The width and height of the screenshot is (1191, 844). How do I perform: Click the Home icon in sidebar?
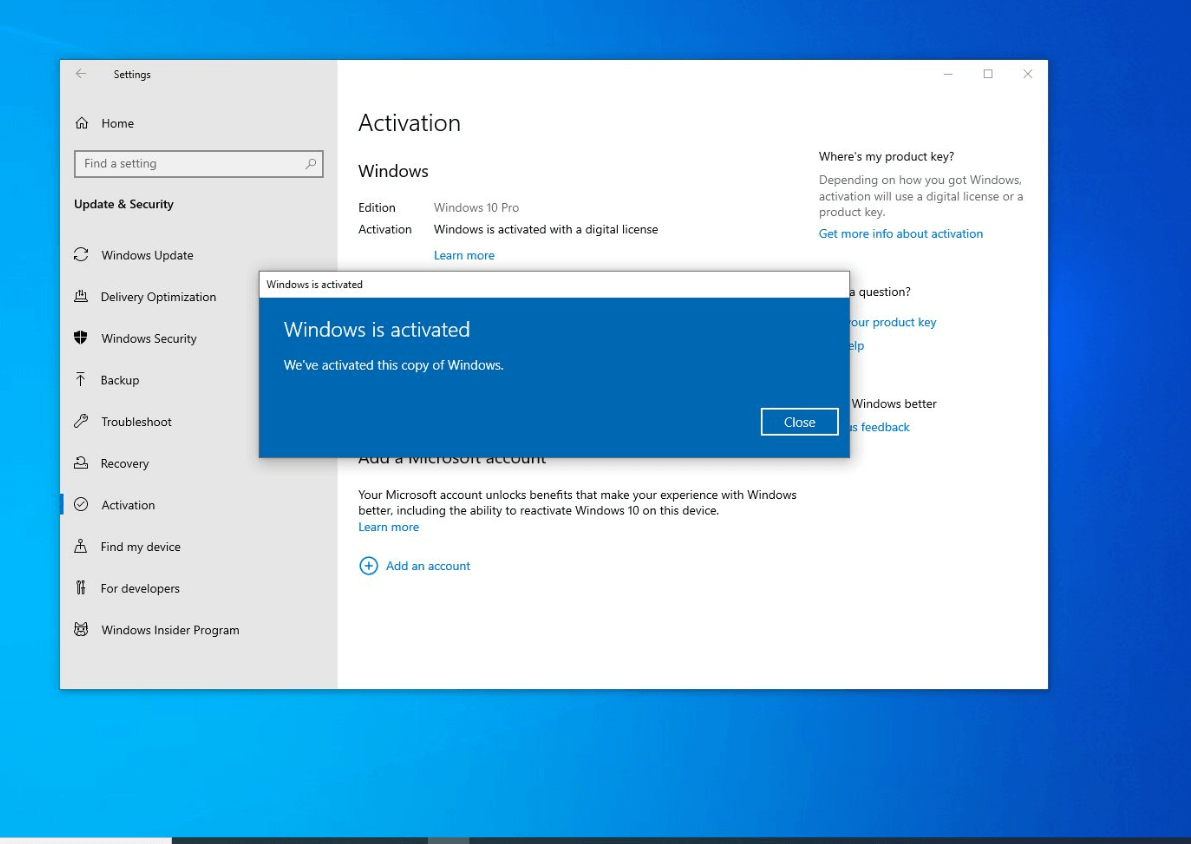[x=82, y=123]
